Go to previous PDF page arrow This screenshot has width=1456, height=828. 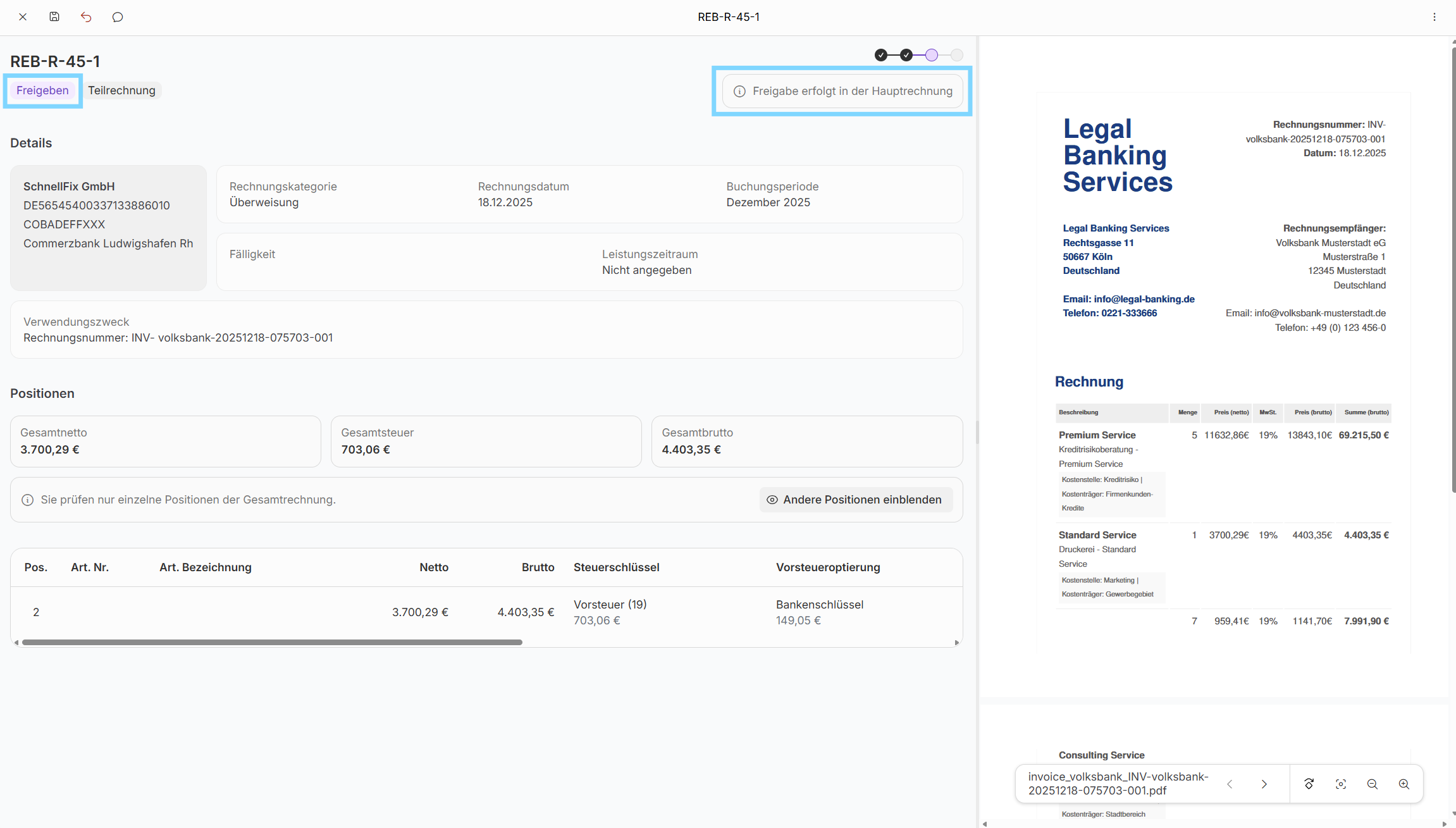[x=1230, y=784]
